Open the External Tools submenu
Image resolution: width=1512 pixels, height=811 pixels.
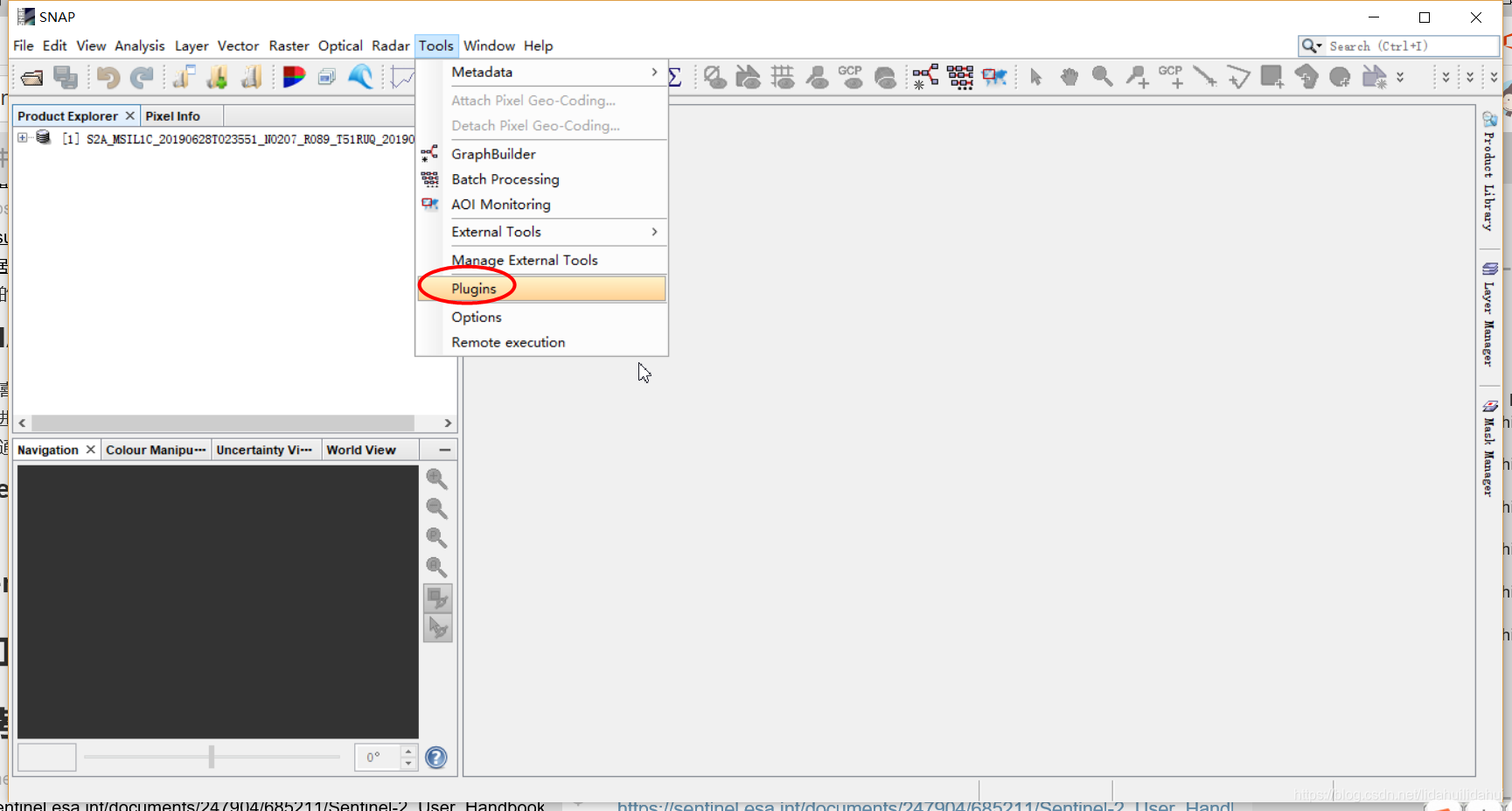(542, 232)
